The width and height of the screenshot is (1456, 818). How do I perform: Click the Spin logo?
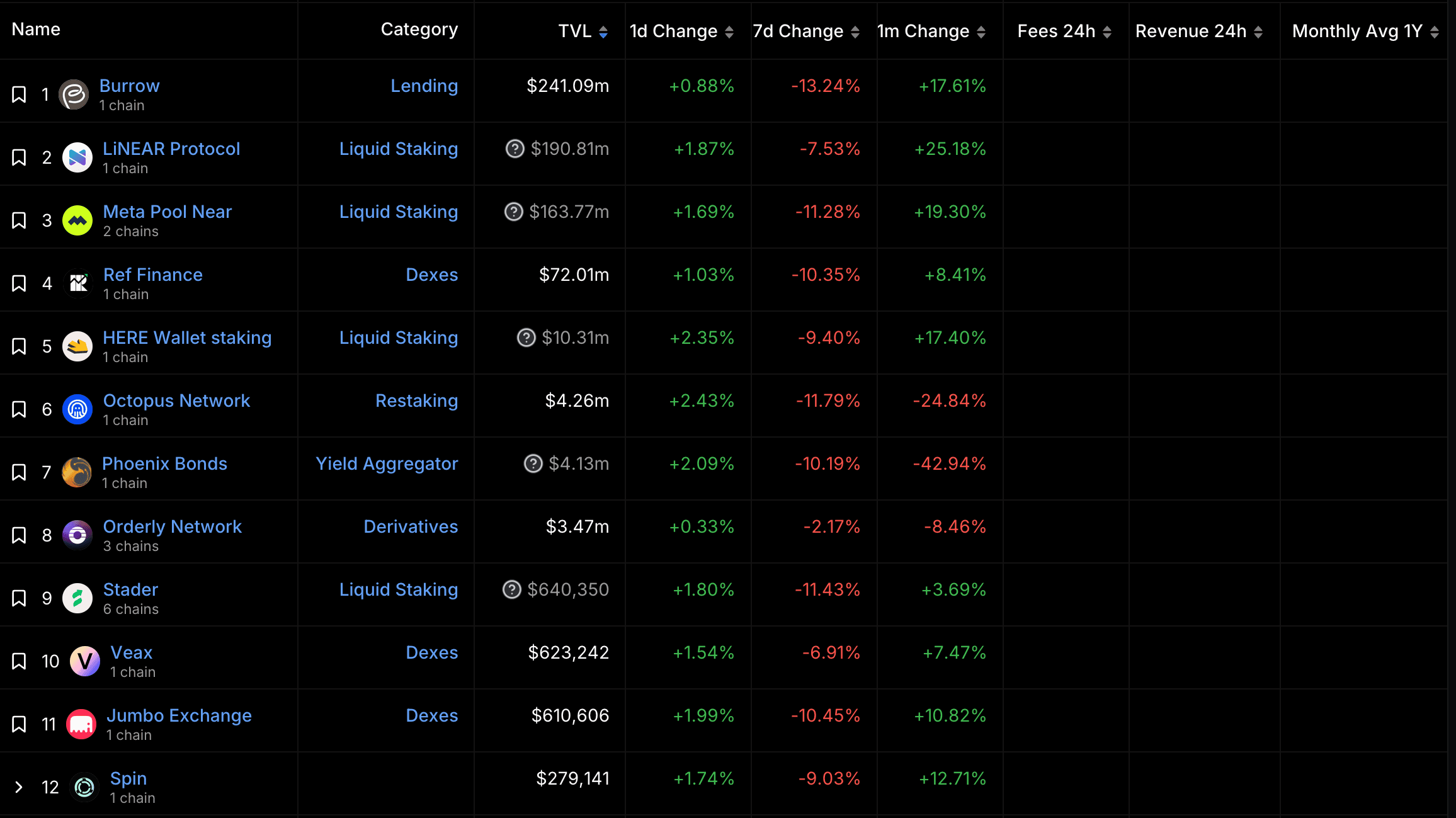click(x=84, y=787)
